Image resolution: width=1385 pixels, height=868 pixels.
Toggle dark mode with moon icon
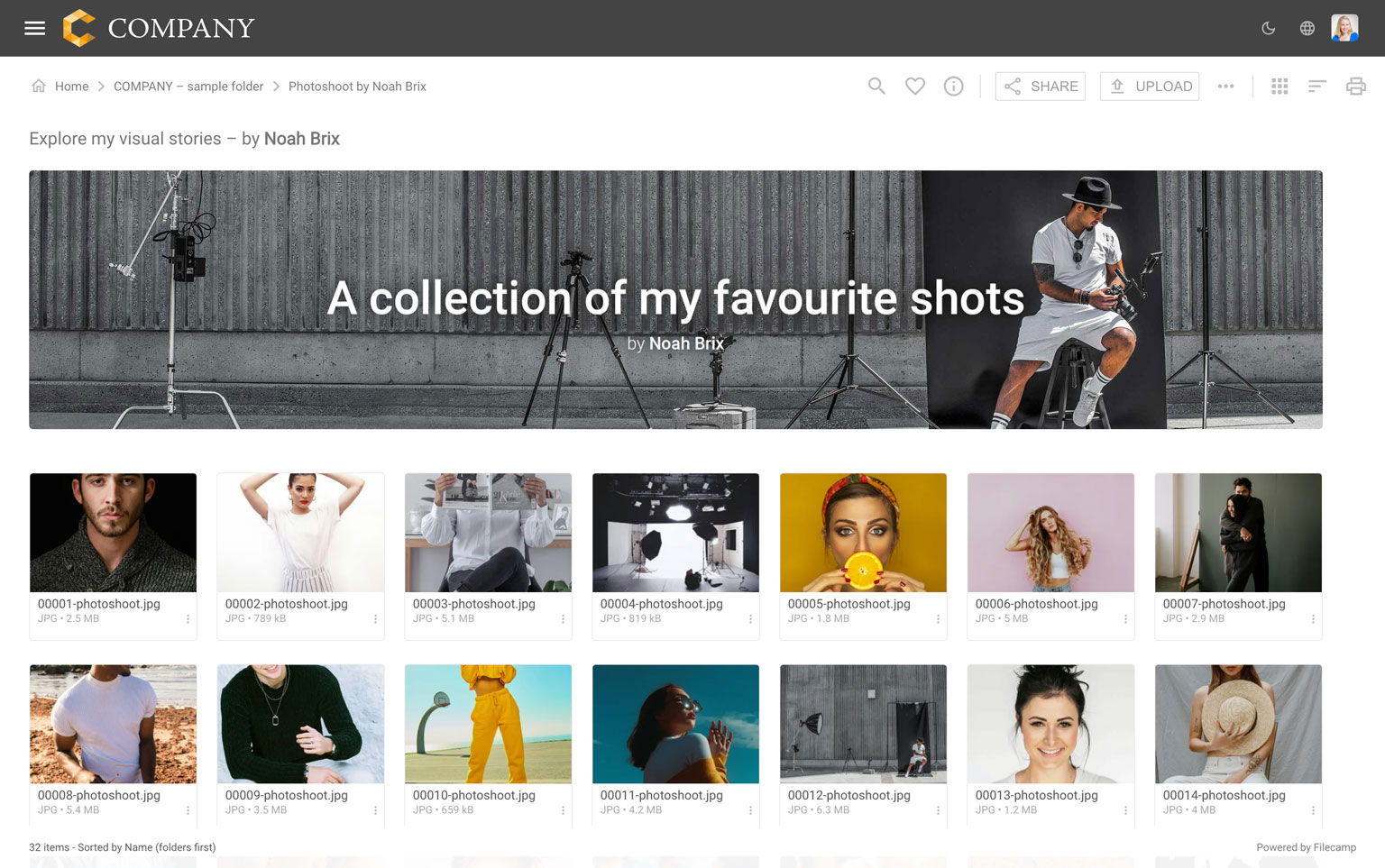pyautogui.click(x=1268, y=28)
